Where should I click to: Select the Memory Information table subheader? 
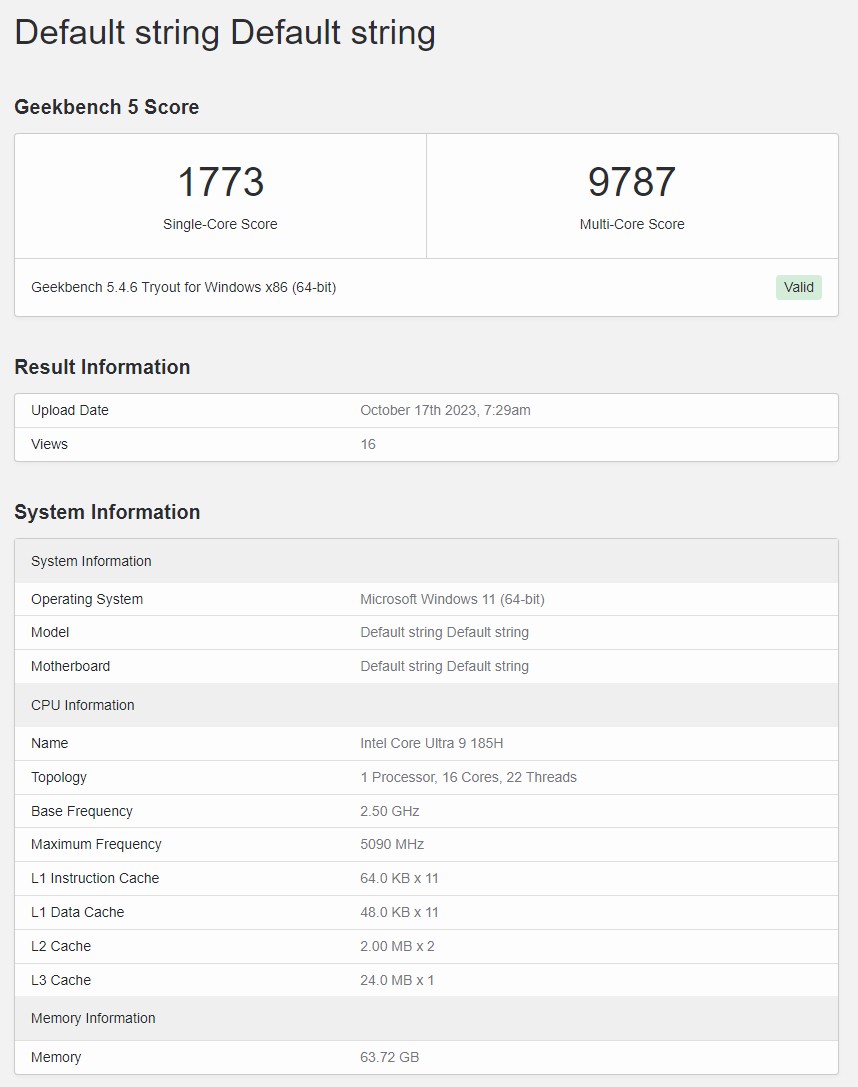[93, 1018]
